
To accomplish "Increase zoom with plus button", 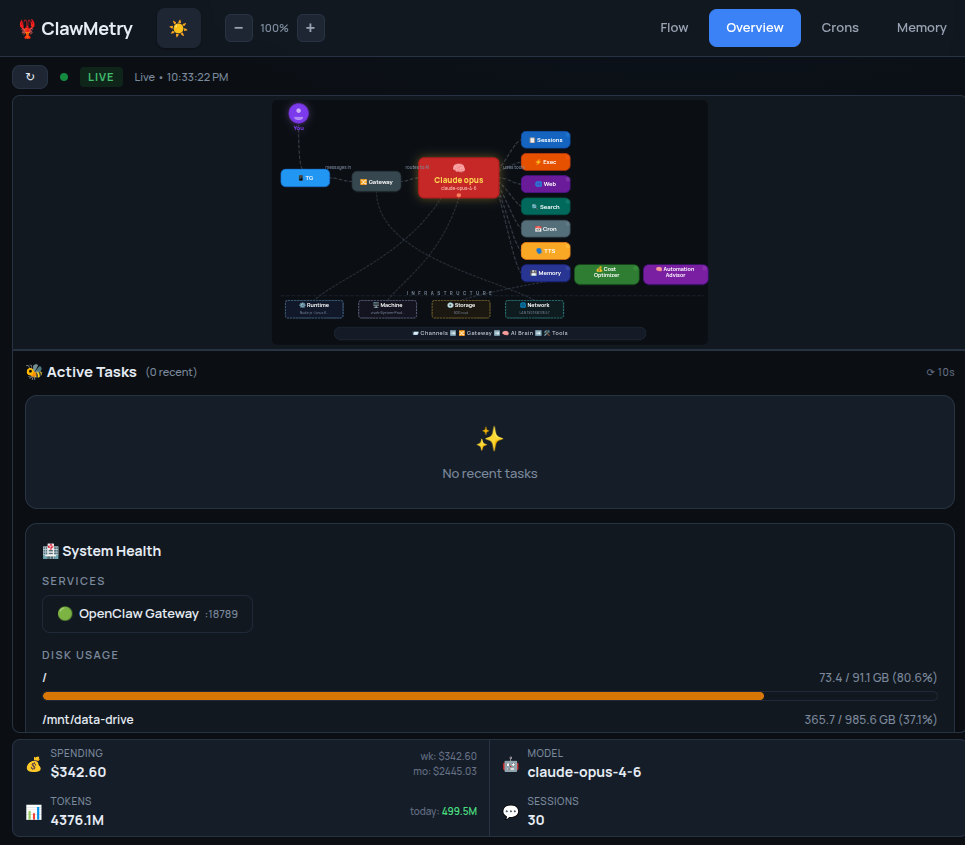I will (310, 28).
